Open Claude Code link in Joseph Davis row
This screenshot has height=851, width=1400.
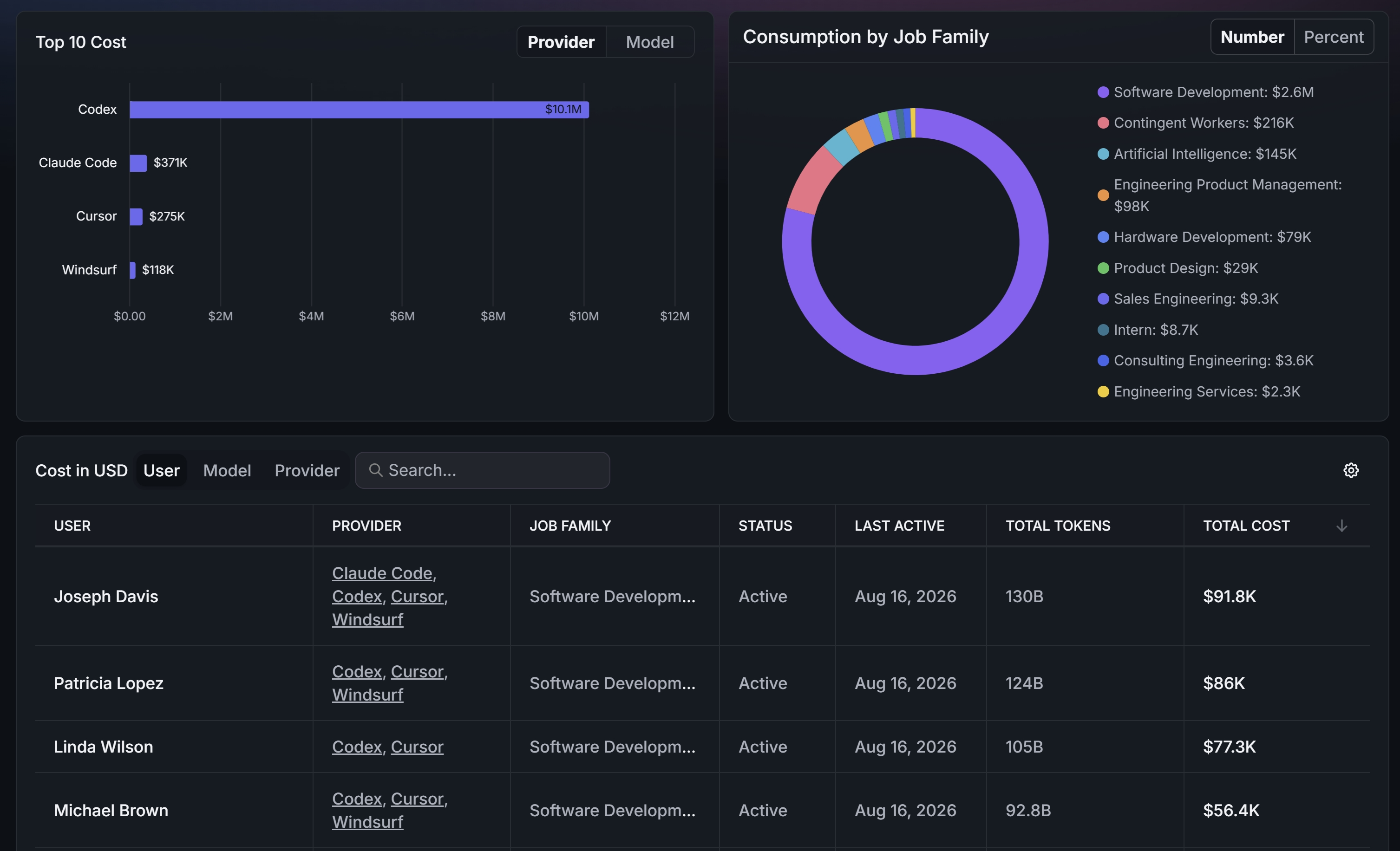coord(382,573)
